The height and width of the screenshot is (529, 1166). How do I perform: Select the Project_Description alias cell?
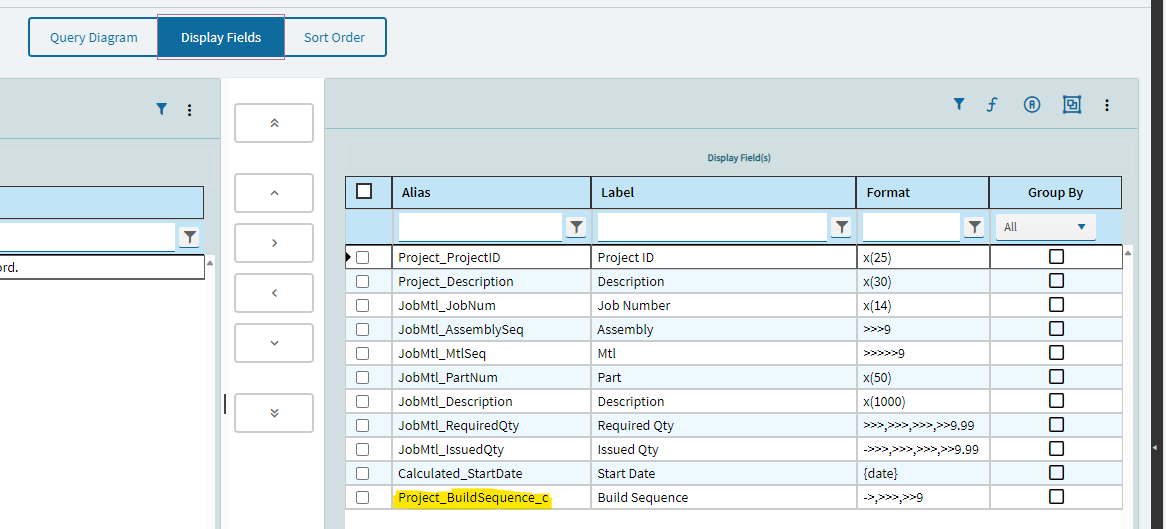point(492,281)
